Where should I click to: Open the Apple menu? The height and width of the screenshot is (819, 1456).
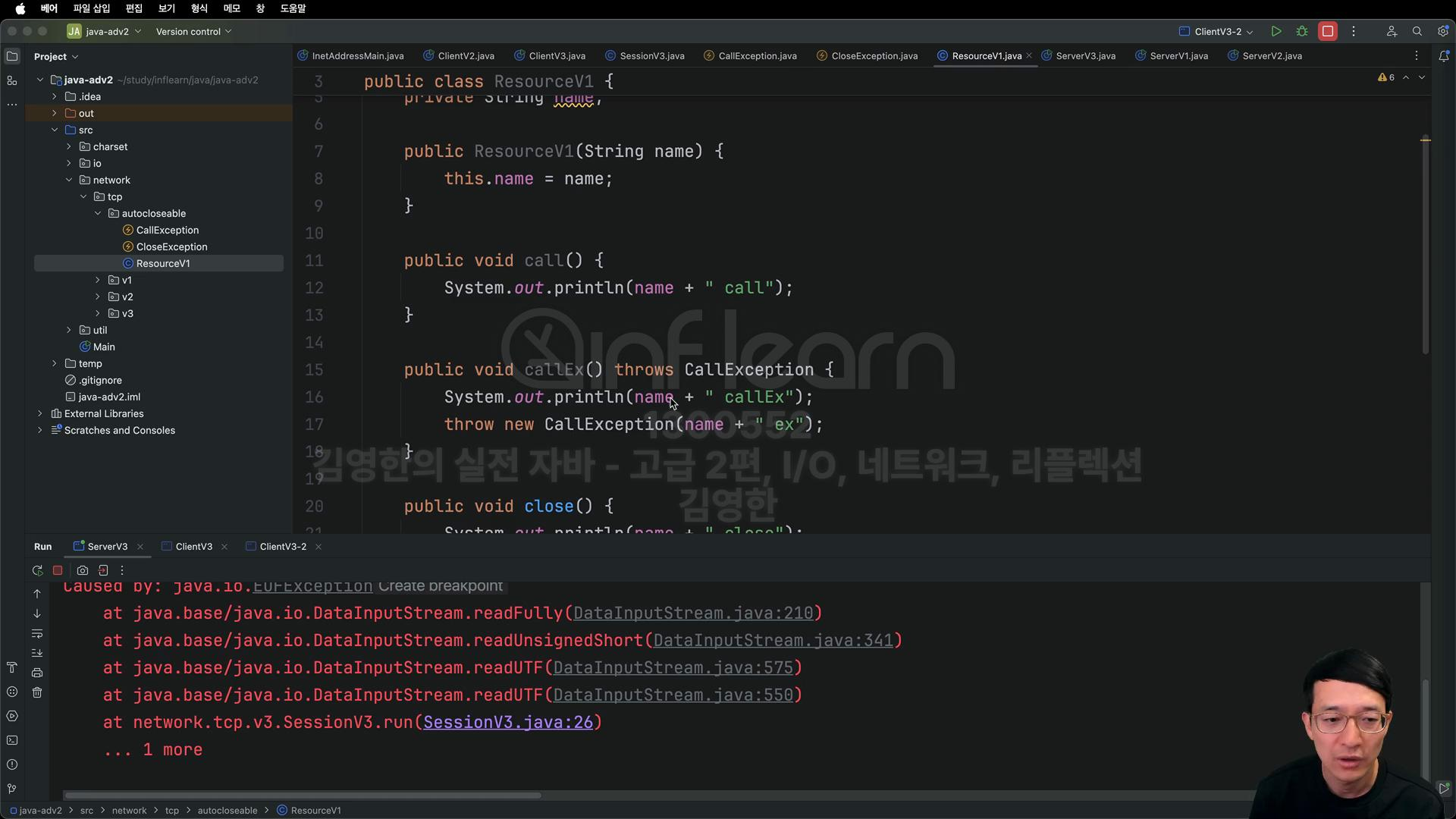click(x=20, y=8)
